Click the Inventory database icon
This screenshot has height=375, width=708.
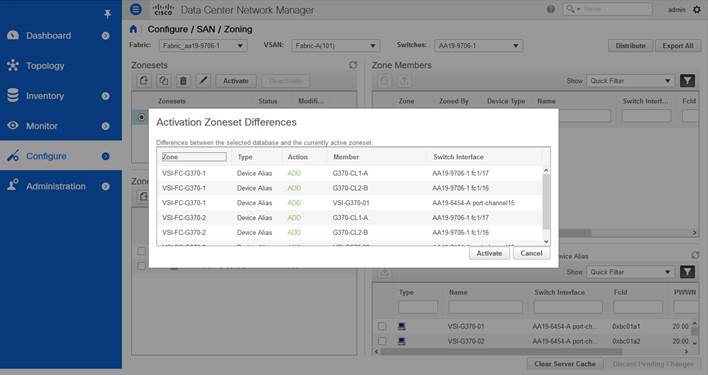13,95
